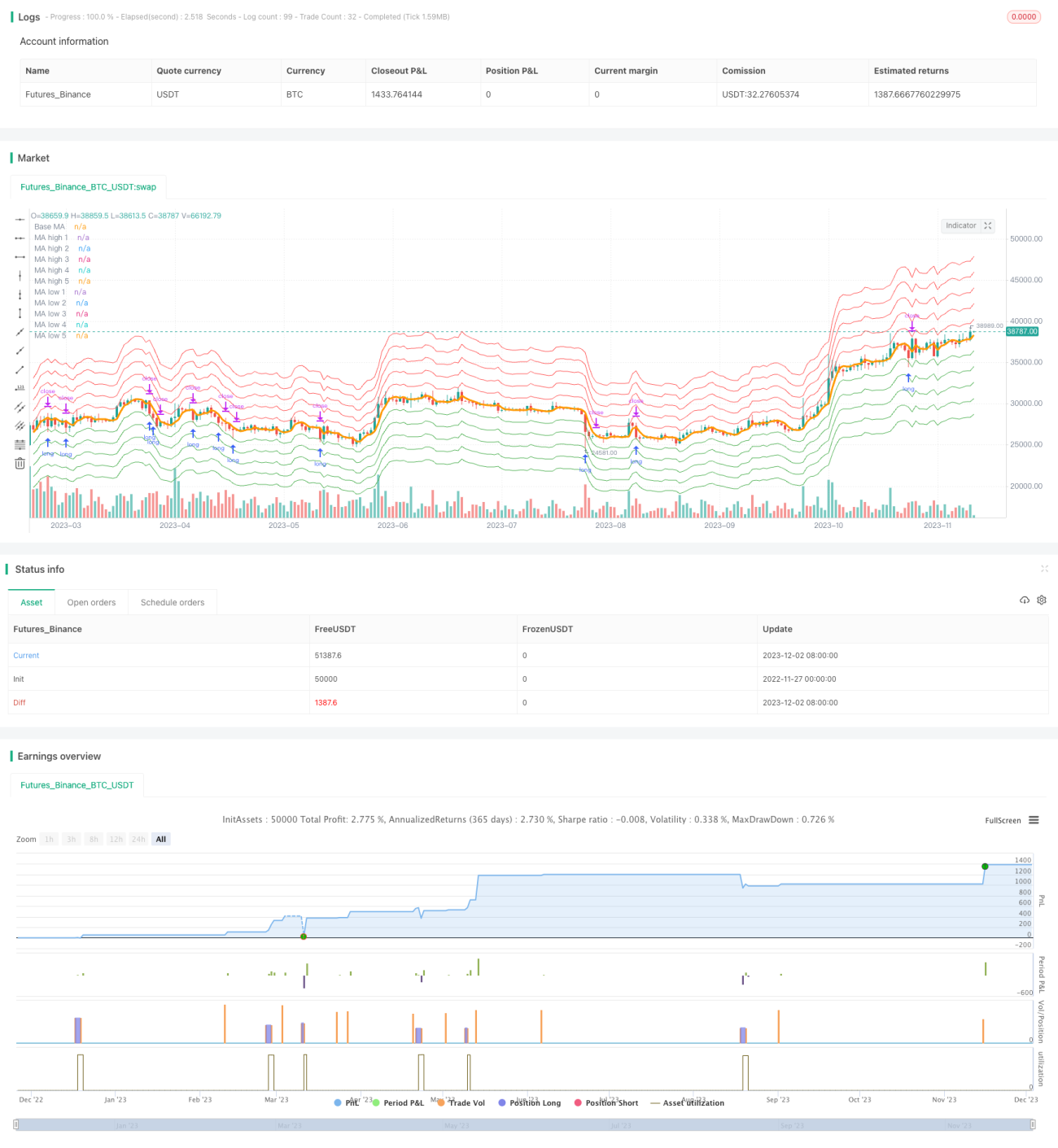Click the Current row label in the asset table

click(26, 655)
